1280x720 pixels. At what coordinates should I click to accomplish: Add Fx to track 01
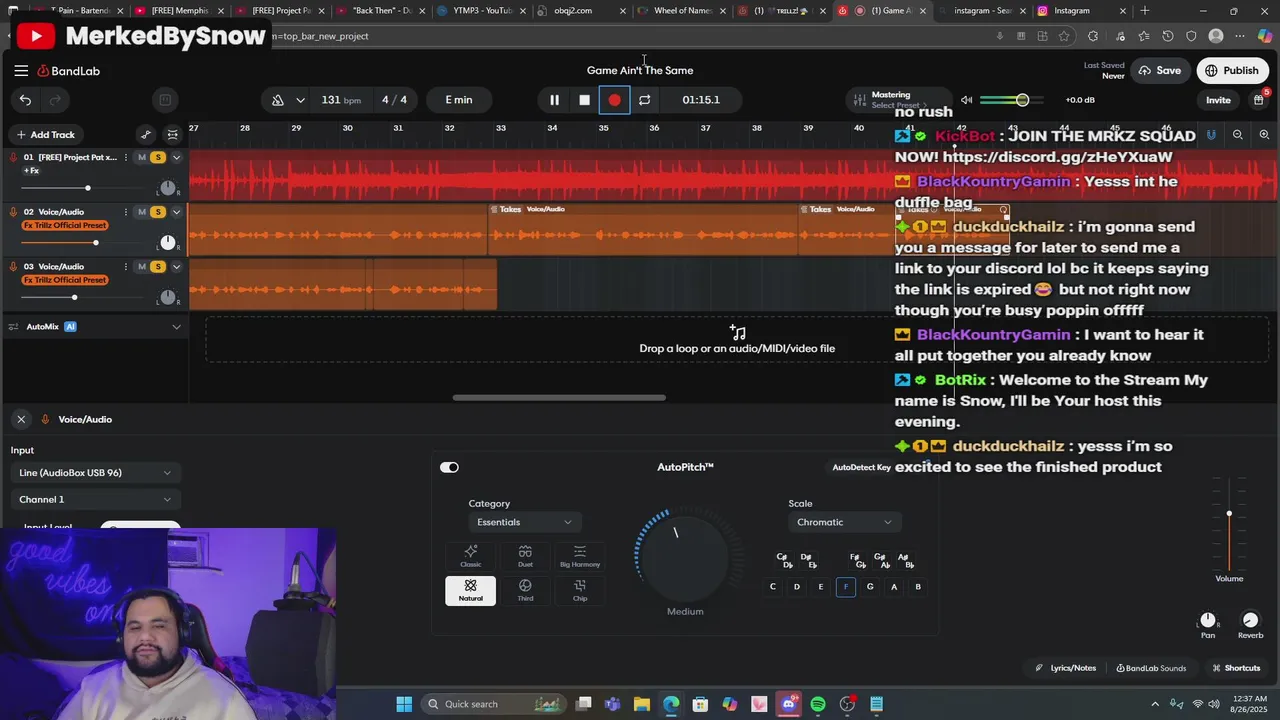31,171
